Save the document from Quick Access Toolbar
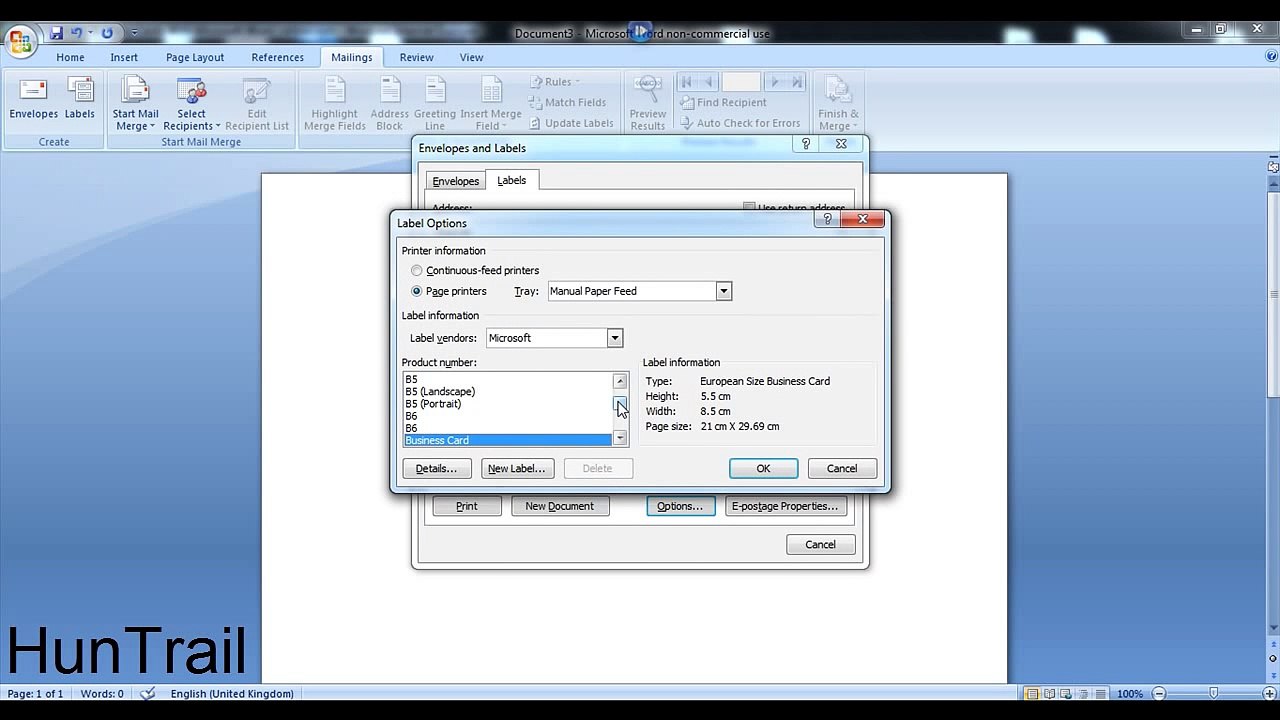Viewport: 1280px width, 720px height. point(56,33)
